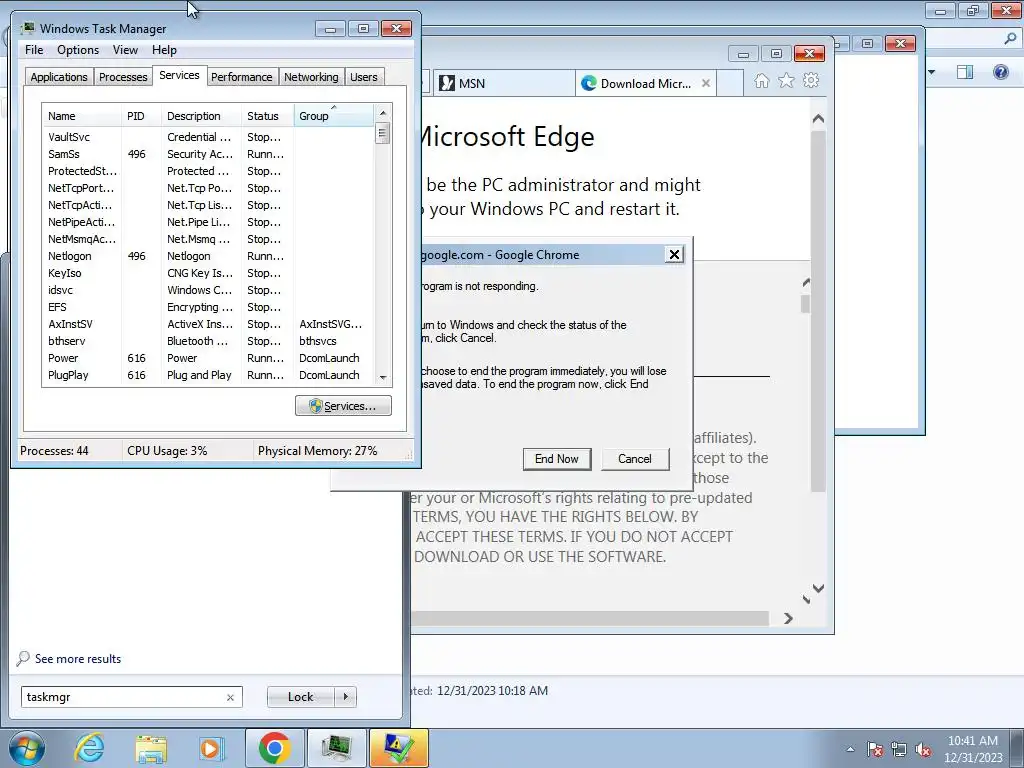Image resolution: width=1024 pixels, height=768 pixels.
Task: Switch to the Users tab
Action: (x=364, y=77)
